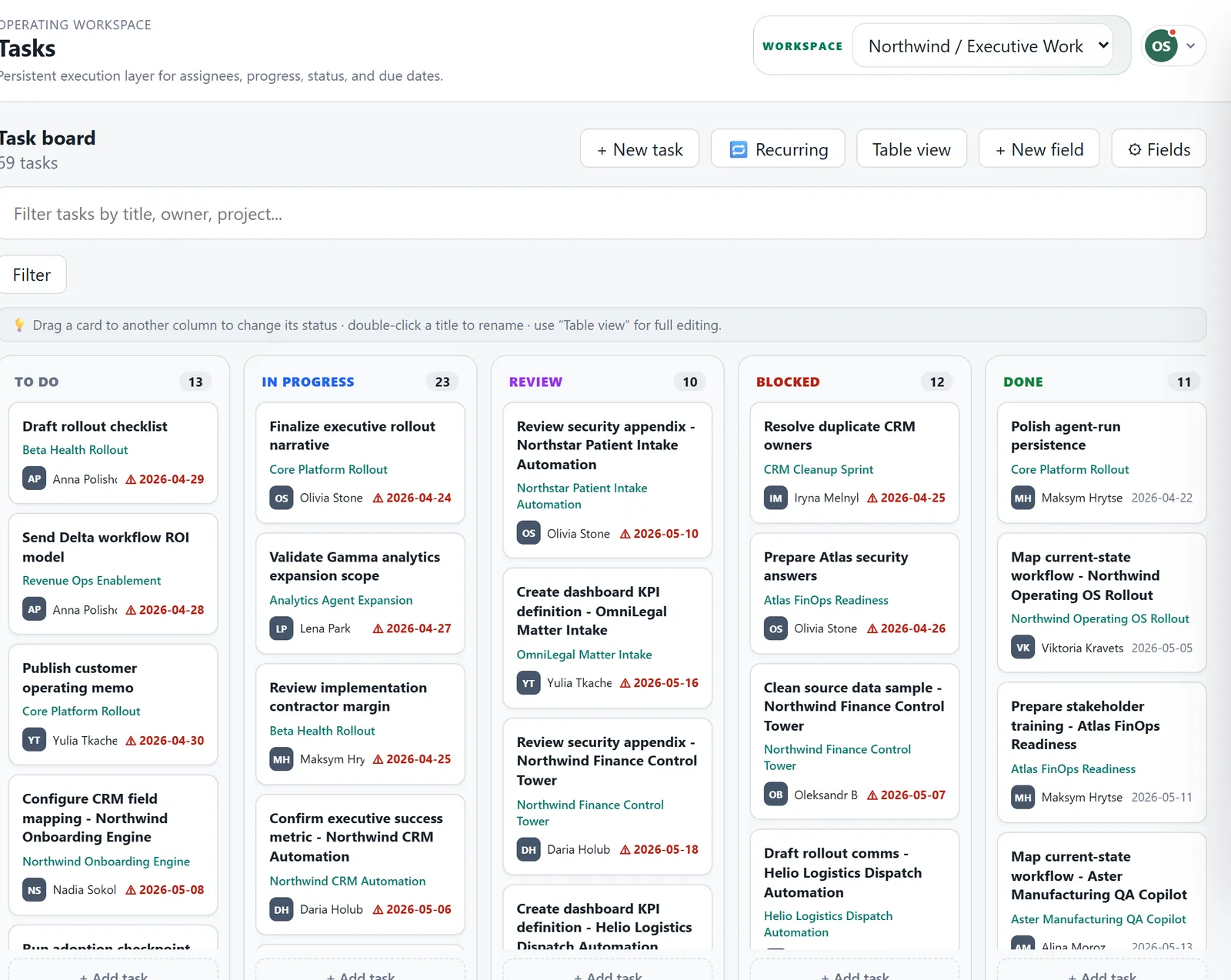1231x980 pixels.
Task: Open the Northwind Operating OS Rollout project link
Action: pyautogui.click(x=1100, y=618)
